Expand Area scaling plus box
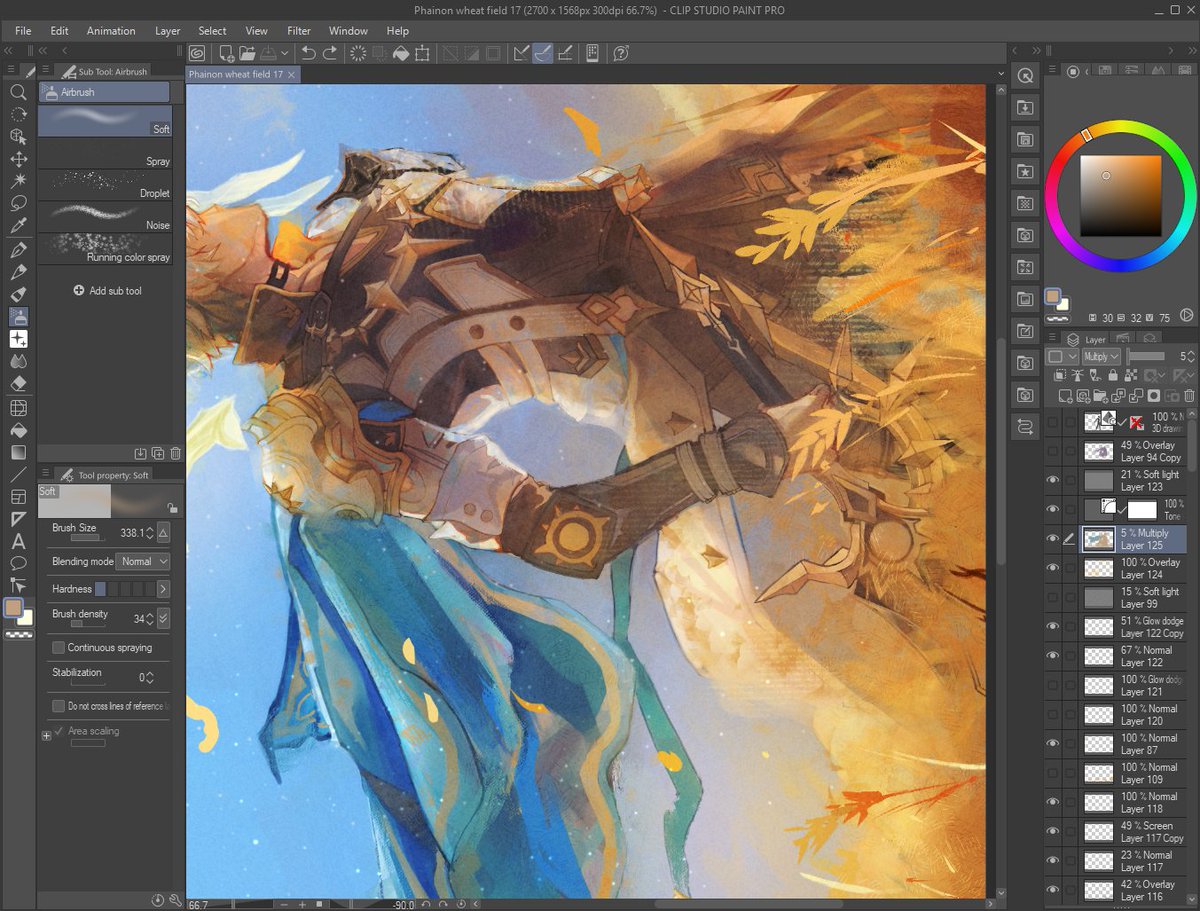The image size is (1200, 911). click(x=46, y=735)
